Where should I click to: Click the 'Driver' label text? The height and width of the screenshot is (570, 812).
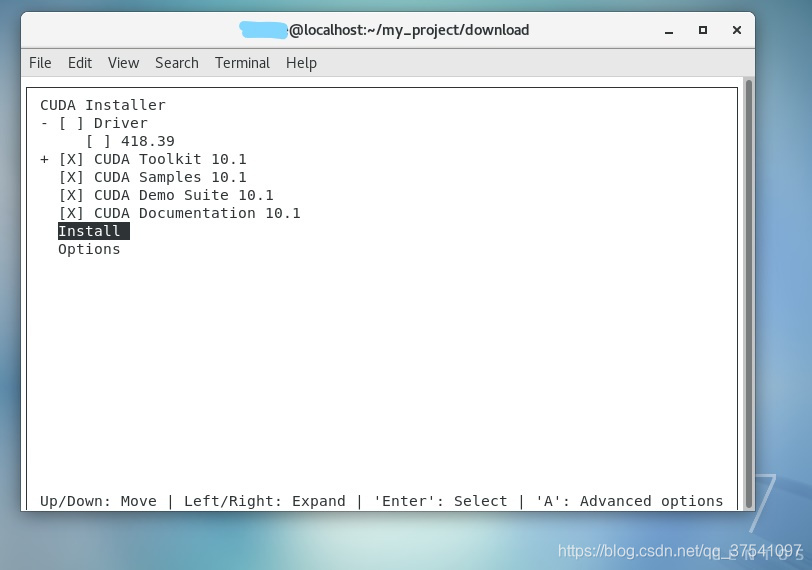point(121,123)
